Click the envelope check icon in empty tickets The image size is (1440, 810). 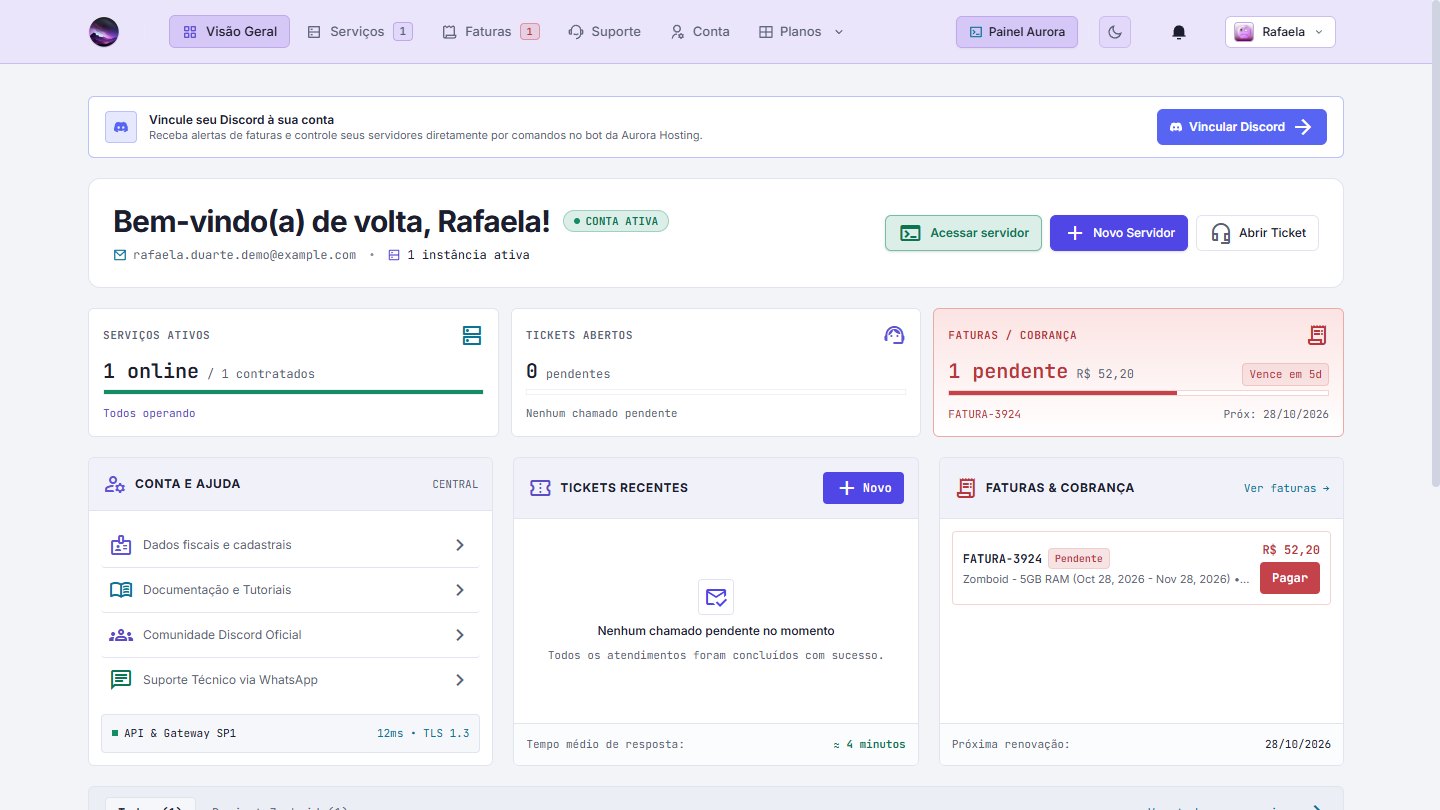pyautogui.click(x=716, y=597)
